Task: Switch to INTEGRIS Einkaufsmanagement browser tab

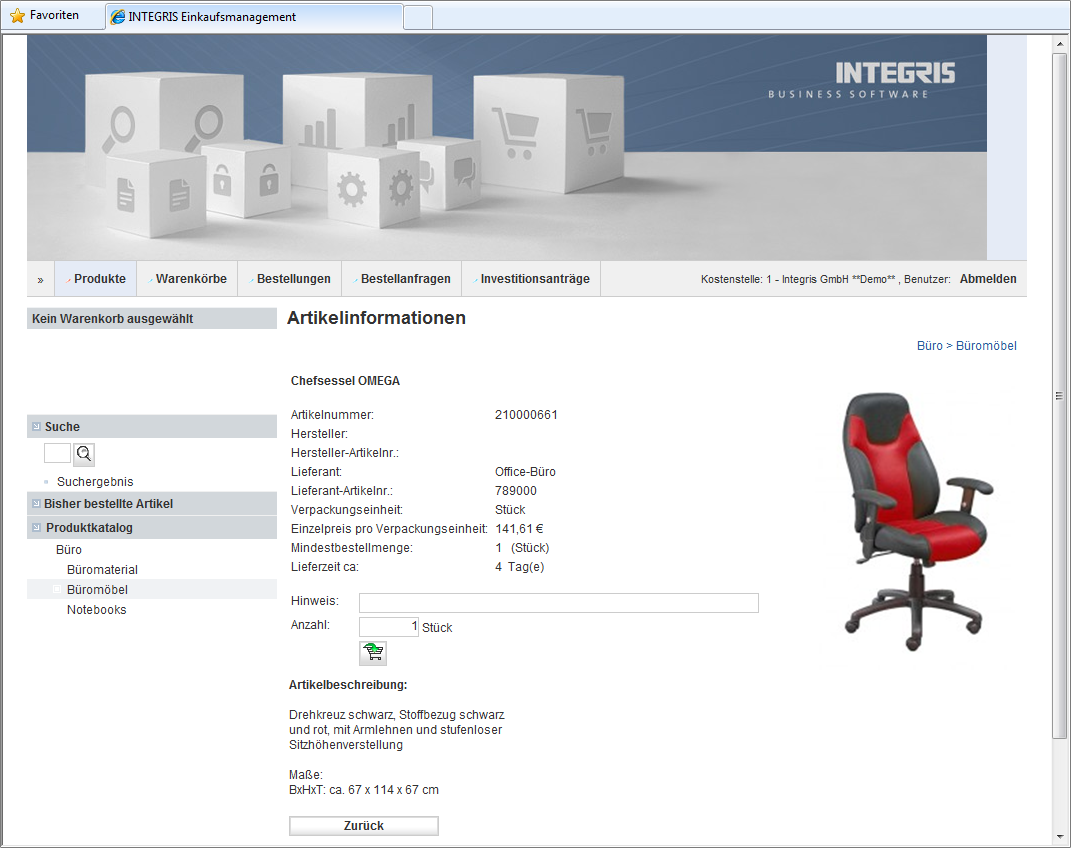Action: (x=254, y=16)
